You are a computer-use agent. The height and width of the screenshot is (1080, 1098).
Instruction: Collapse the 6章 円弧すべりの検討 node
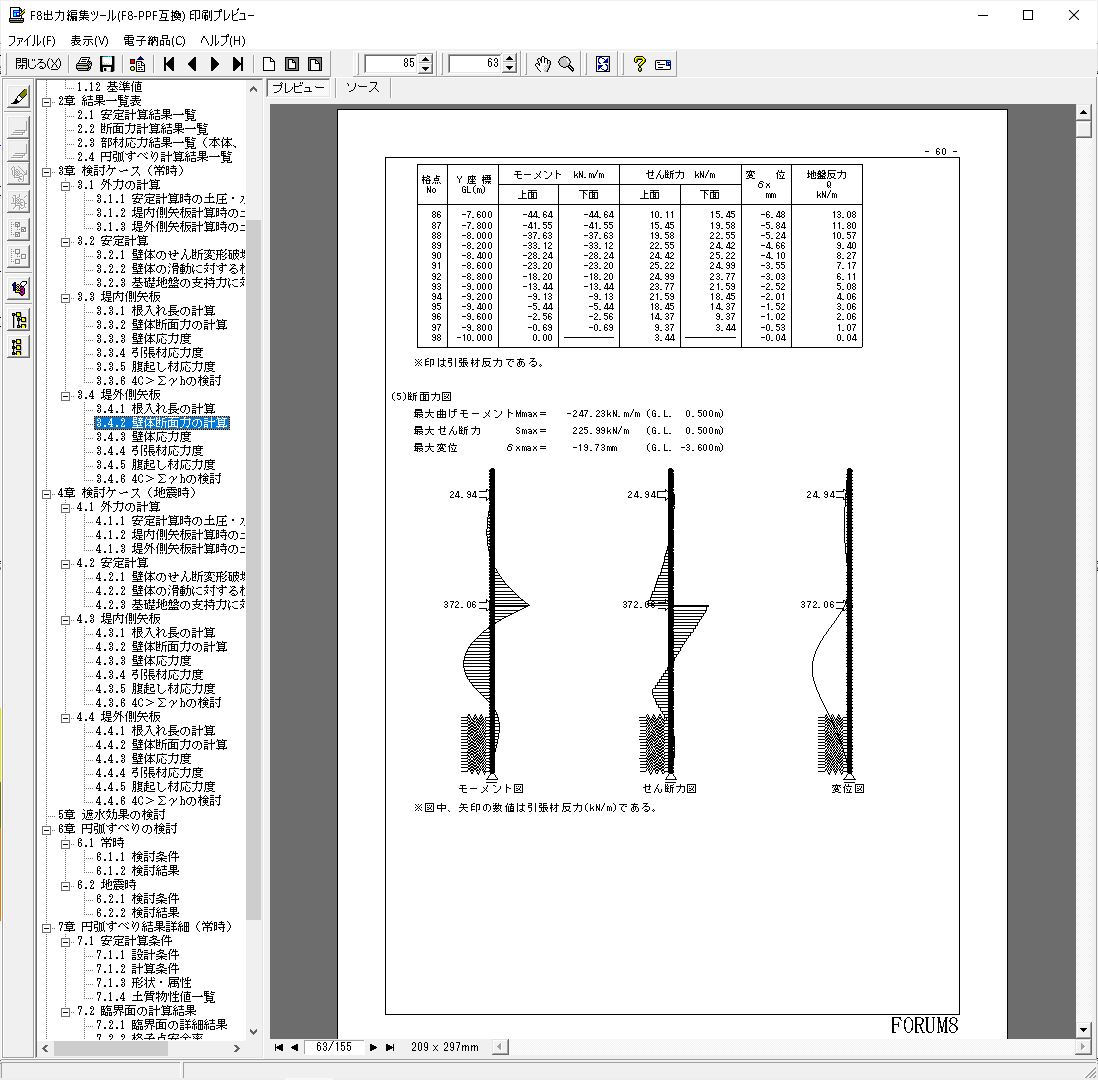coord(47,829)
